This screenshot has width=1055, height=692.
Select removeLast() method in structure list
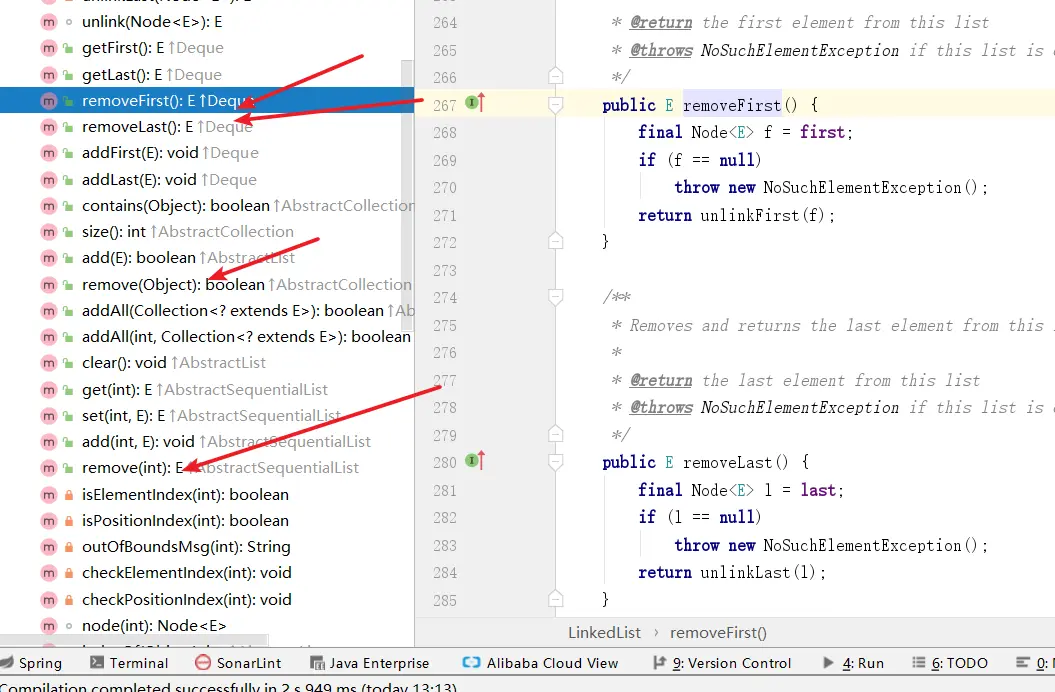tap(207, 127)
